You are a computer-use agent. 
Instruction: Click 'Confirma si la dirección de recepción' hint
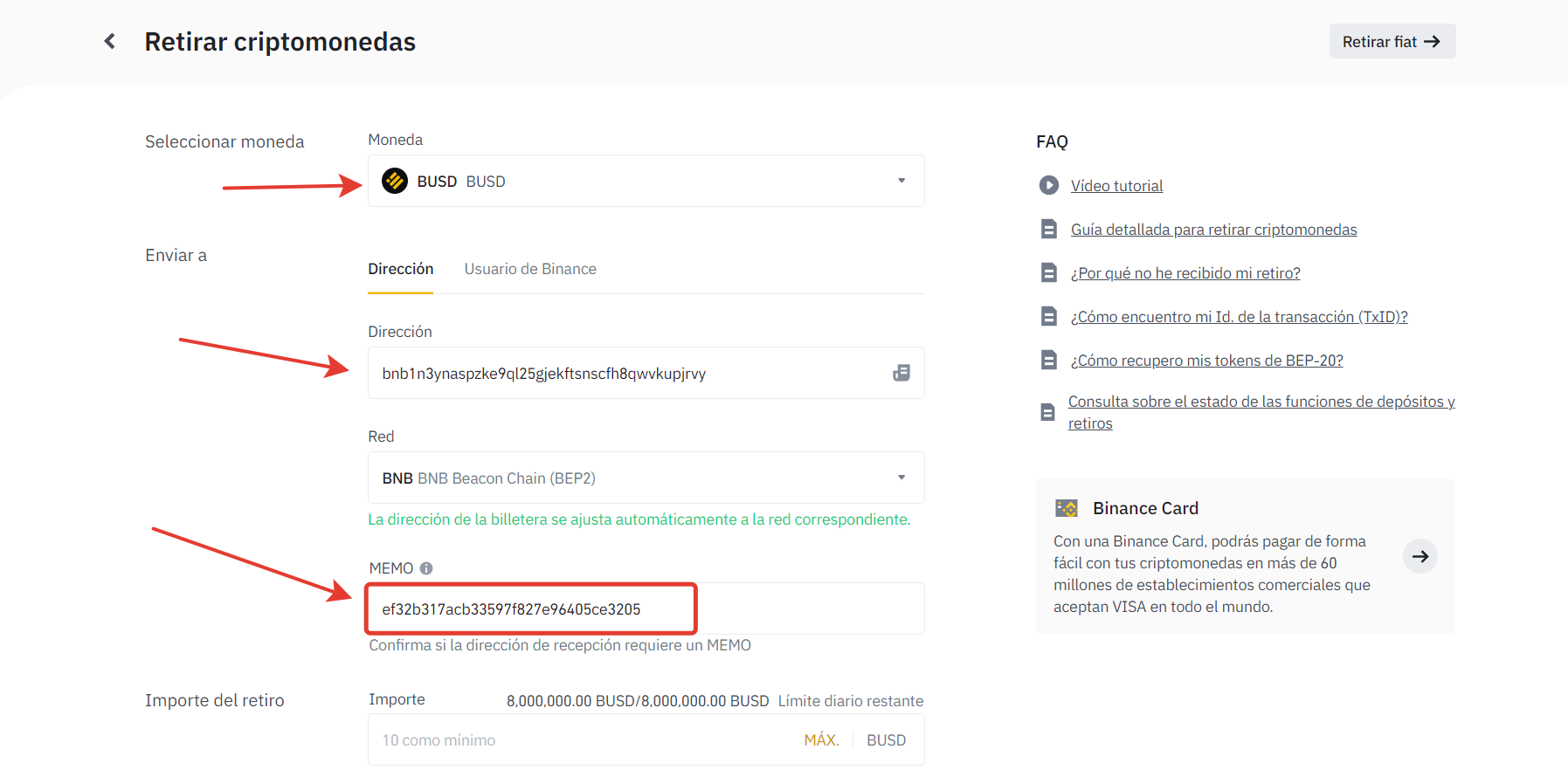click(x=560, y=645)
